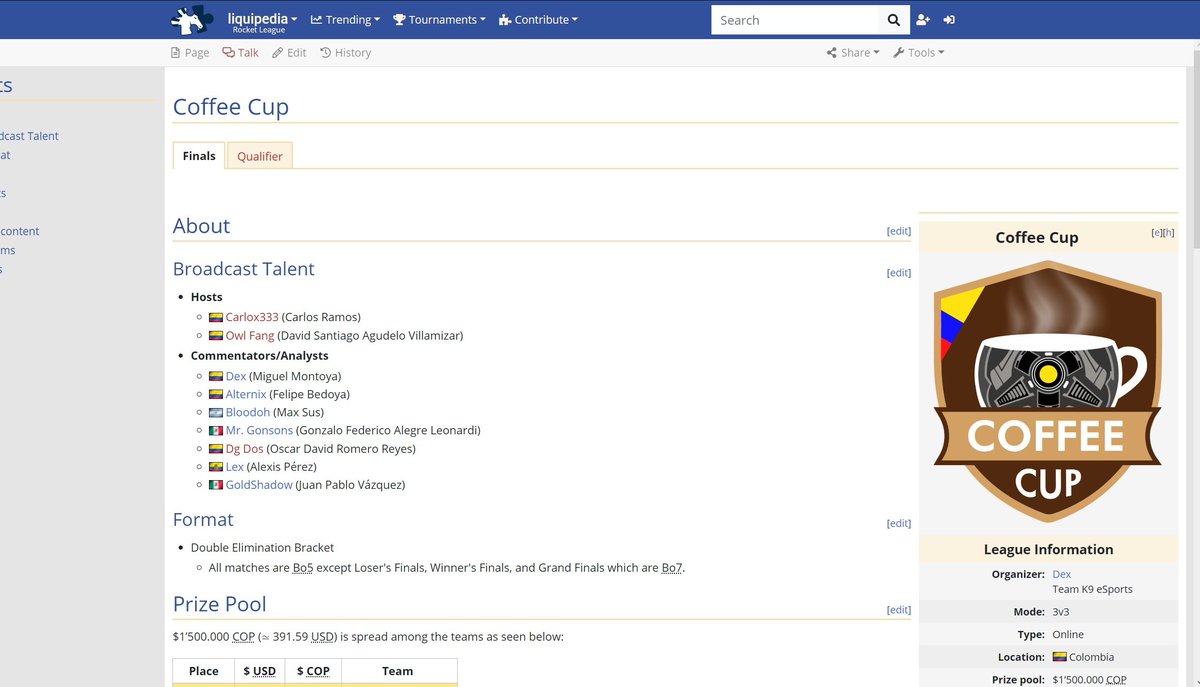Click the infobox [e] edit link
This screenshot has width=1200, height=687.
coord(1157,232)
